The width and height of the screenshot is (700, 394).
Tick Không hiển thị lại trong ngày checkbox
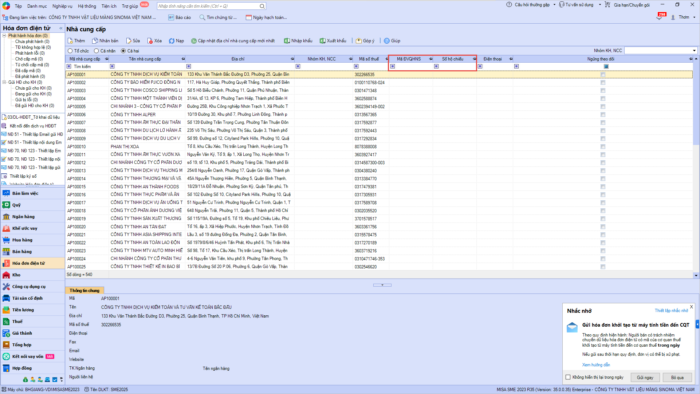tap(568, 377)
